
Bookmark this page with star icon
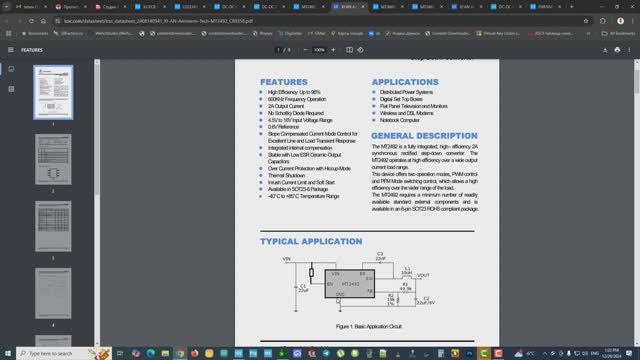coord(586,21)
